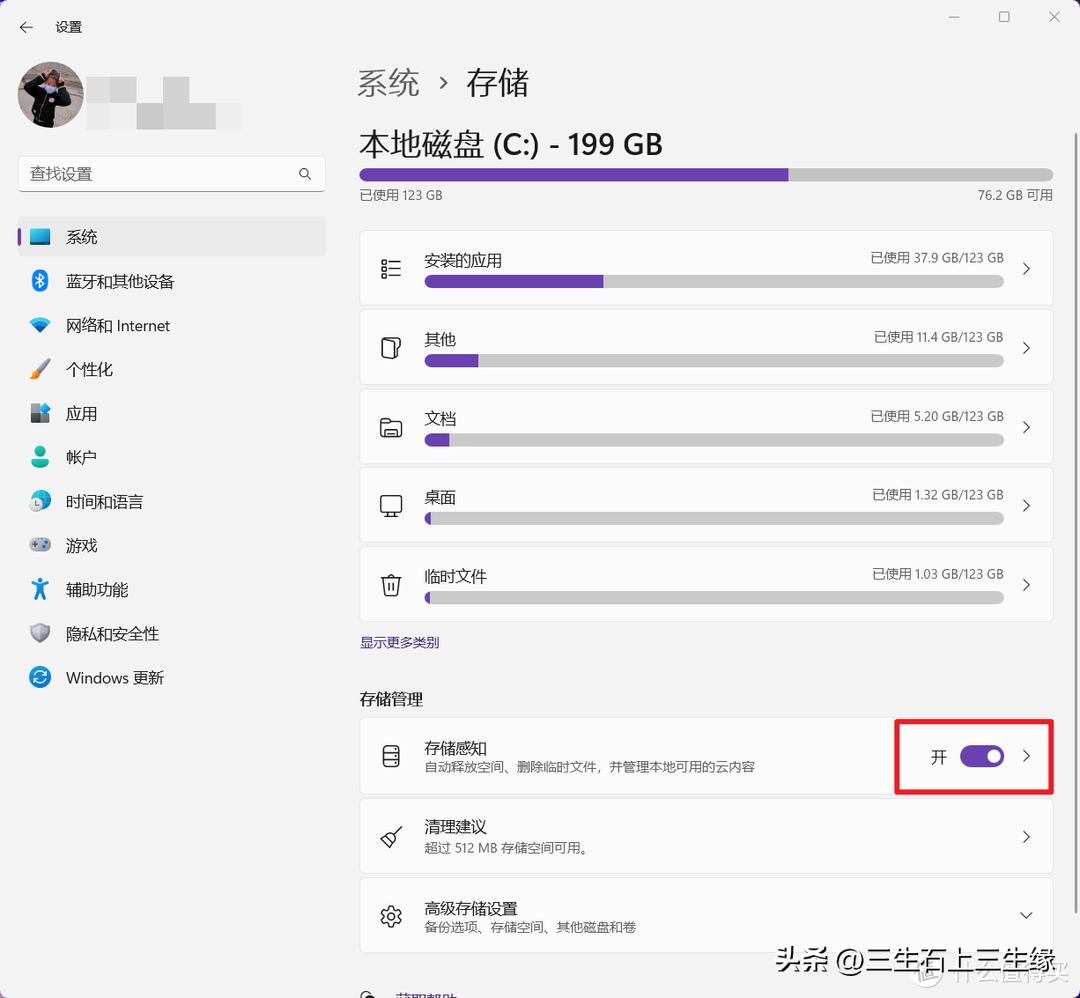1080x998 pixels.
Task: Click inside the 查找设置 search box
Action: [x=160, y=173]
